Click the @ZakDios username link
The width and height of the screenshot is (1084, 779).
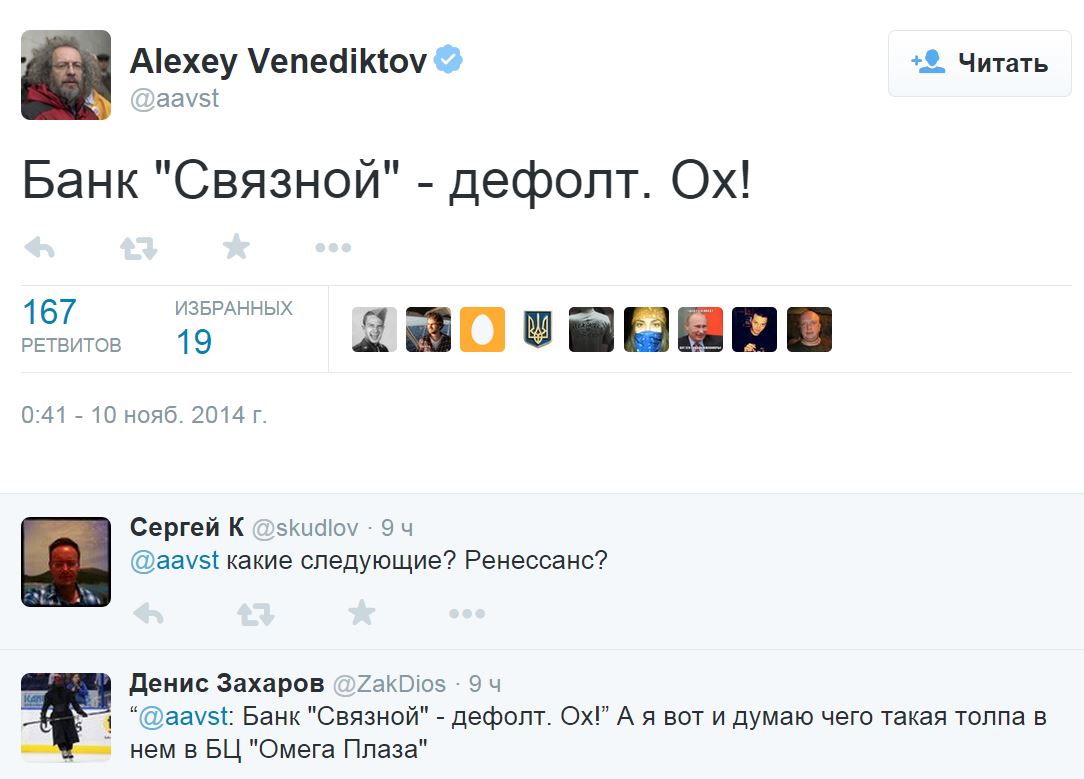point(388,684)
